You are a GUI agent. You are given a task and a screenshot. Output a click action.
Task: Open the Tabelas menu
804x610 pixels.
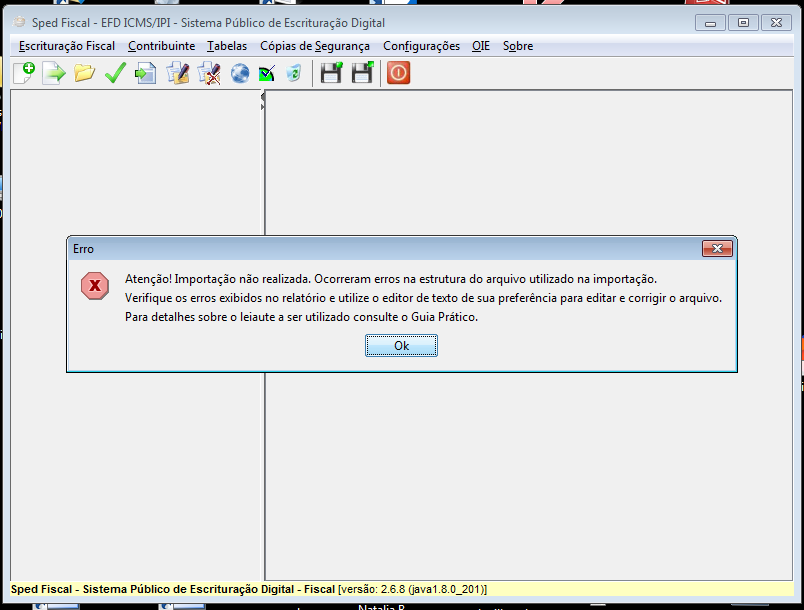click(227, 46)
